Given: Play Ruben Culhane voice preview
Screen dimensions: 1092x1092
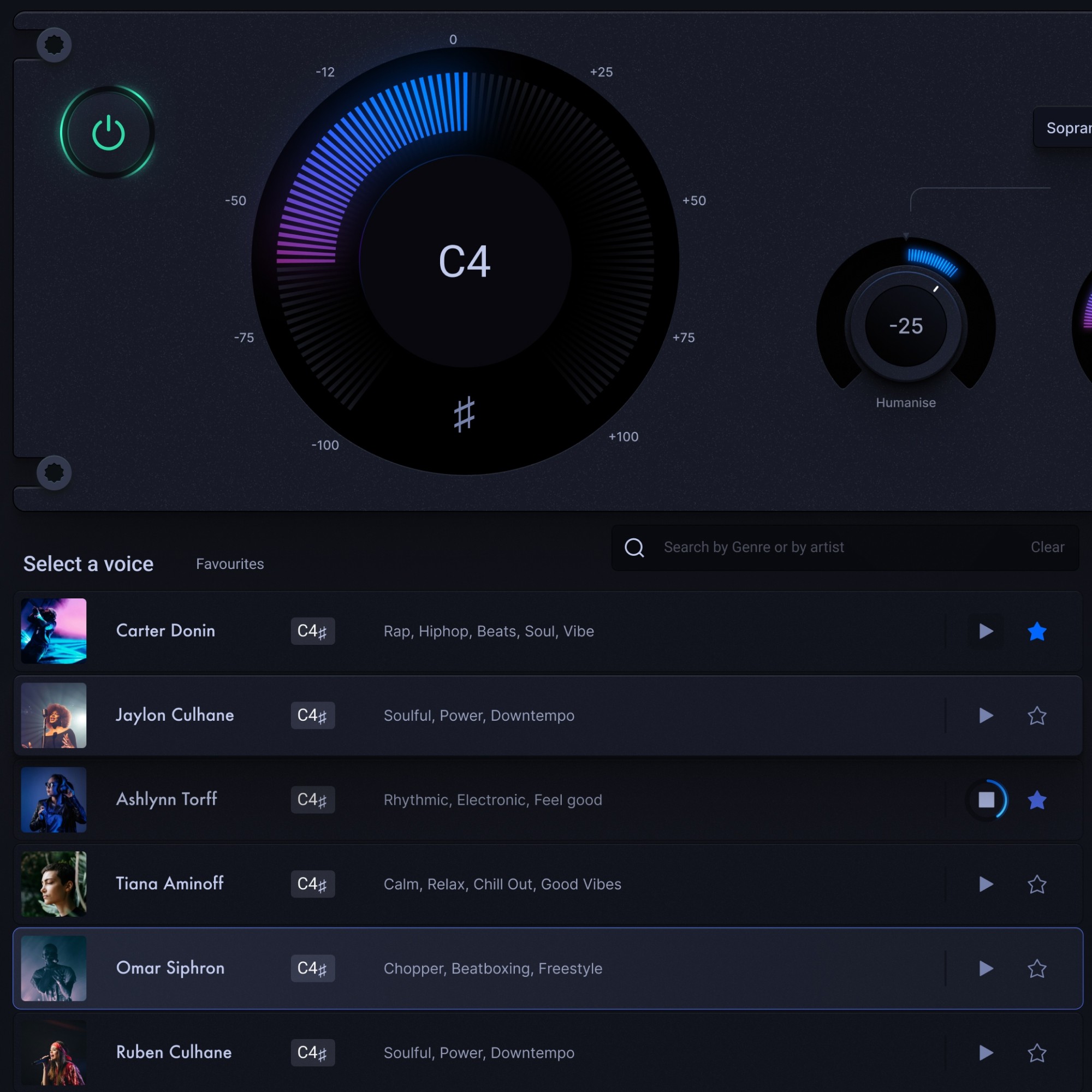Looking at the screenshot, I should pyautogui.click(x=986, y=1052).
